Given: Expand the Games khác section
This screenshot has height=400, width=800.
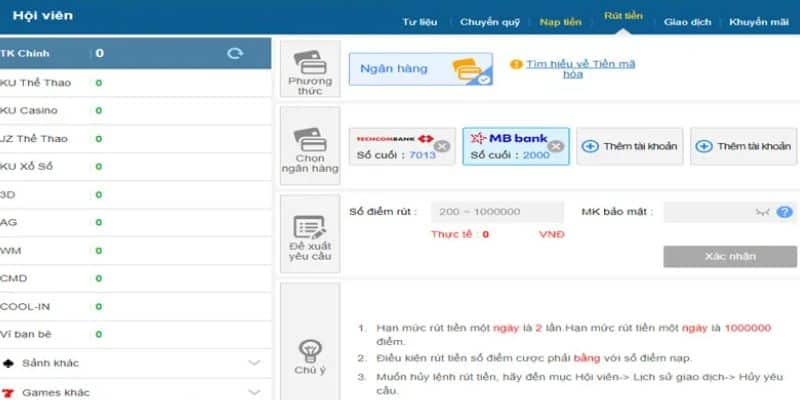Looking at the screenshot, I should click(x=254, y=392).
